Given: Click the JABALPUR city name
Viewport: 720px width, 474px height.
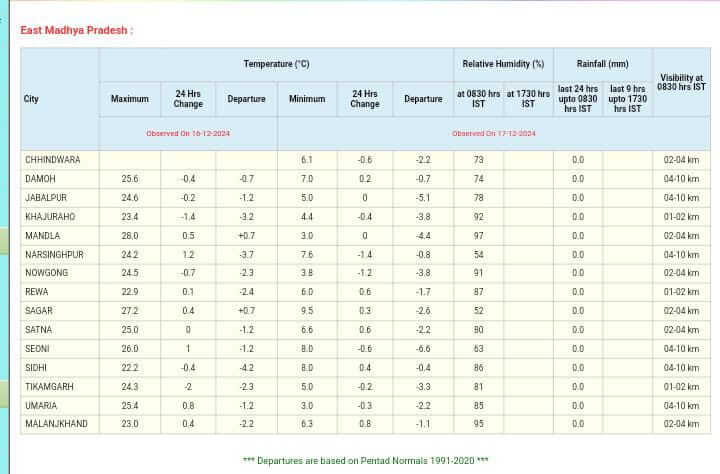Looking at the screenshot, I should coord(46,198).
